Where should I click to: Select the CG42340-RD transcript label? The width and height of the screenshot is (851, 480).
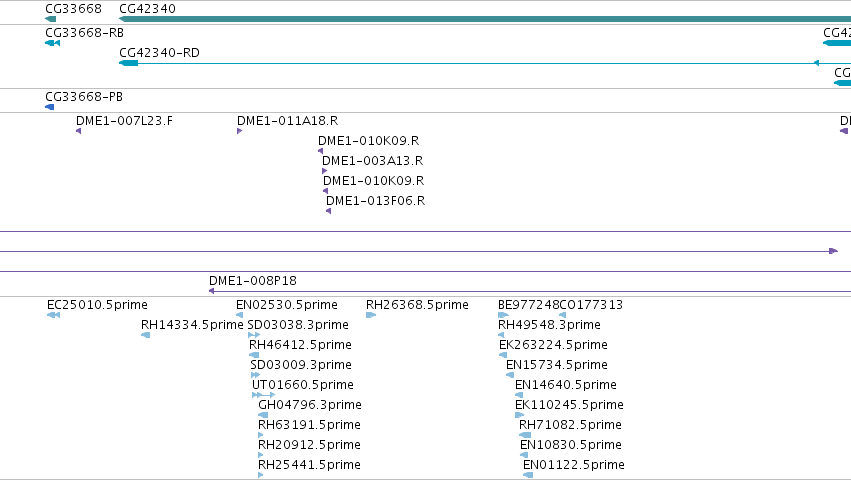pos(159,53)
